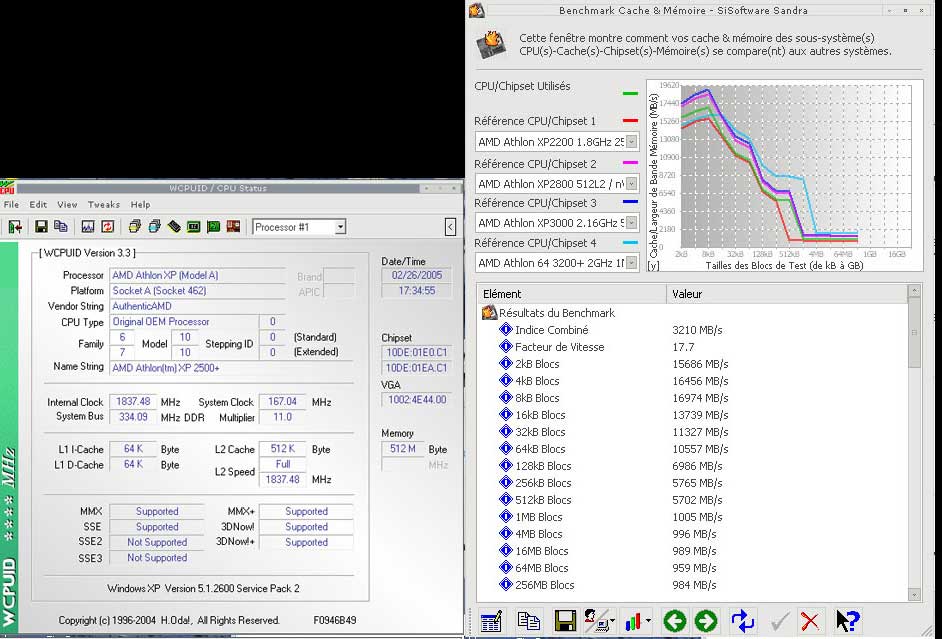The image size is (942, 639).
Task: Open Reference 3 AMD Athlon XP3000 dropdown
Action: pyautogui.click(x=631, y=223)
